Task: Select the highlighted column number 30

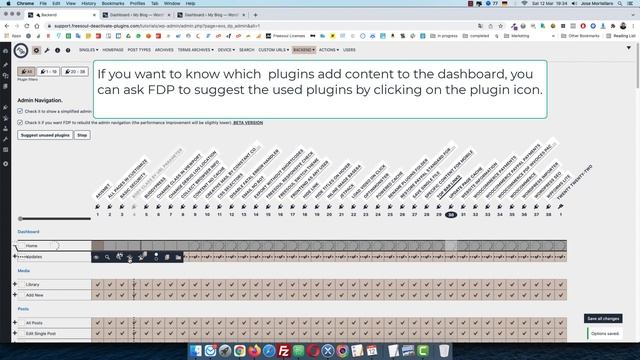Action: (x=451, y=215)
